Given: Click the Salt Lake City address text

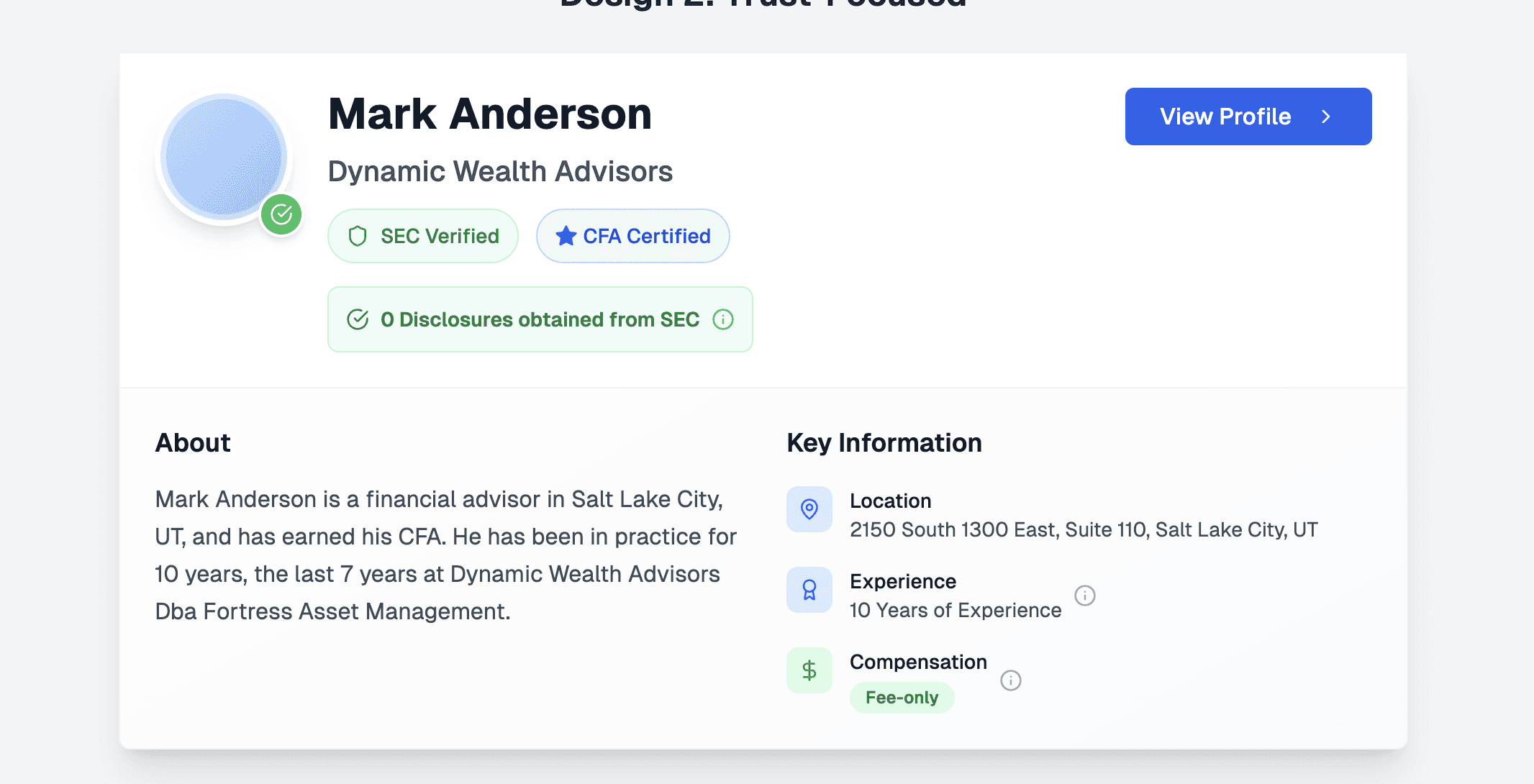Looking at the screenshot, I should click(1084, 530).
